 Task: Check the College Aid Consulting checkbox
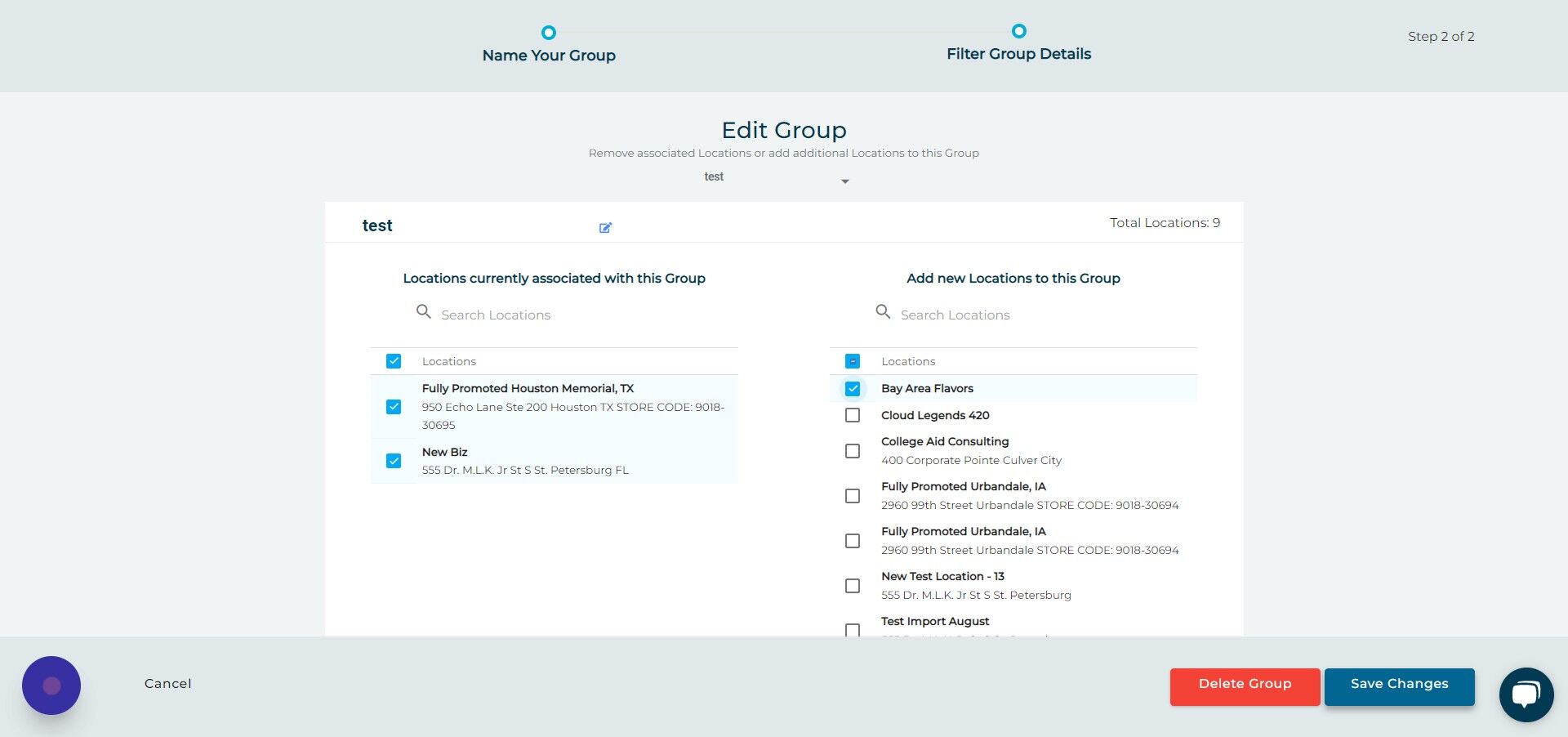coord(853,451)
